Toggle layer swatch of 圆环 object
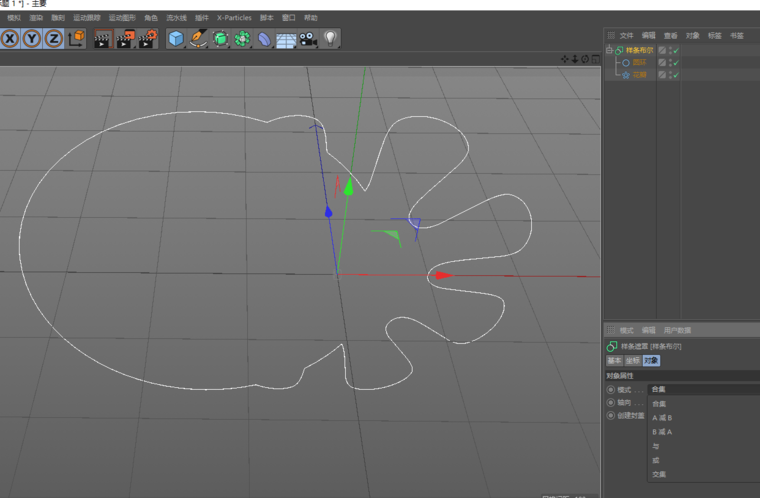Screen dimensions: 760x498 tap(662, 63)
